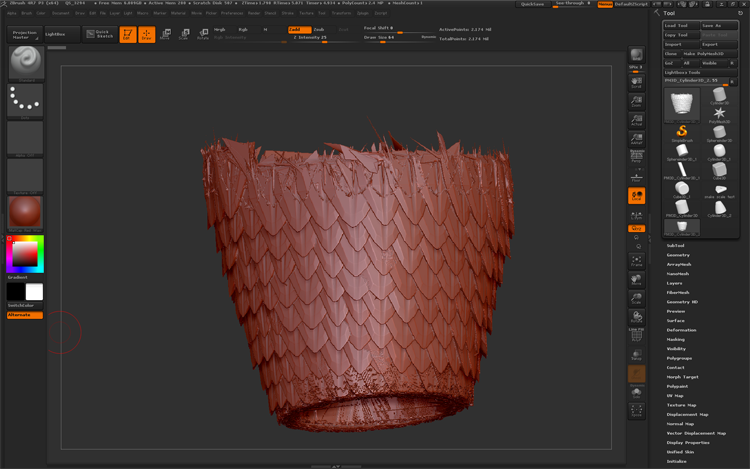
Task: Click the Save As button
Action: coord(719,25)
